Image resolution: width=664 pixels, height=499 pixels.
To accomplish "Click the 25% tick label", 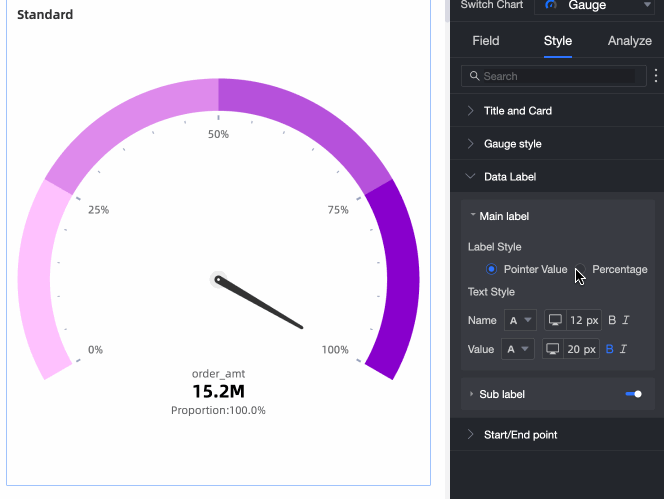I will 99,210.
